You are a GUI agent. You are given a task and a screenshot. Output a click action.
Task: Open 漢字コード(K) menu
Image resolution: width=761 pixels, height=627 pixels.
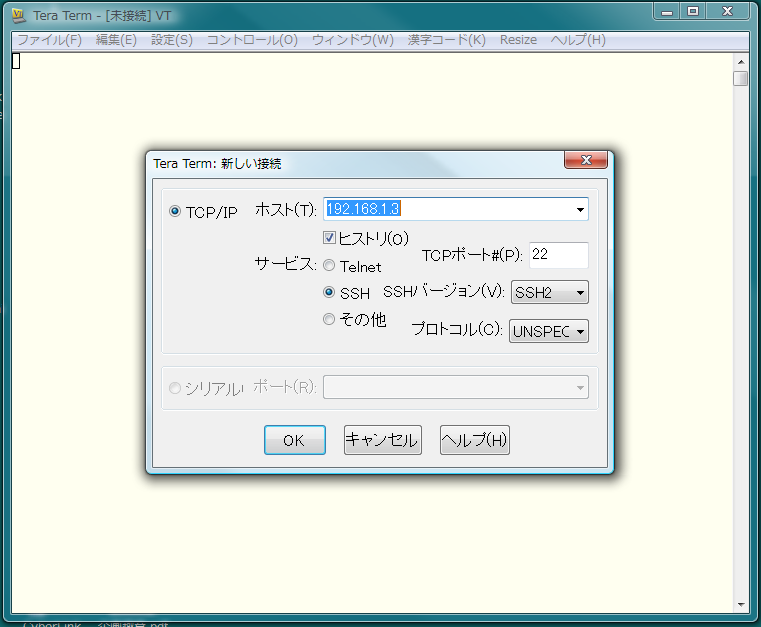click(x=447, y=40)
